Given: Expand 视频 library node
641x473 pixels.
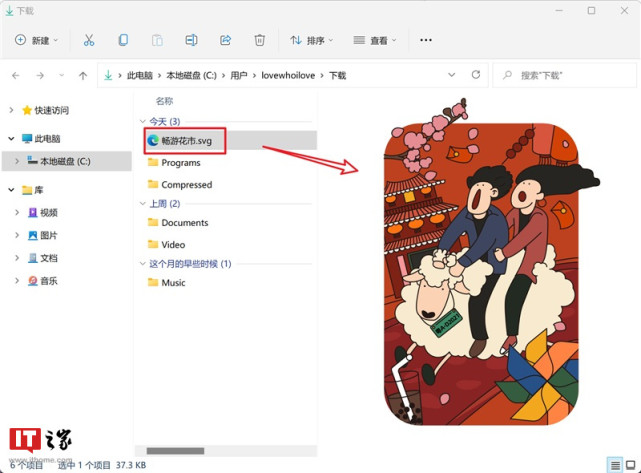Looking at the screenshot, I should [17, 212].
